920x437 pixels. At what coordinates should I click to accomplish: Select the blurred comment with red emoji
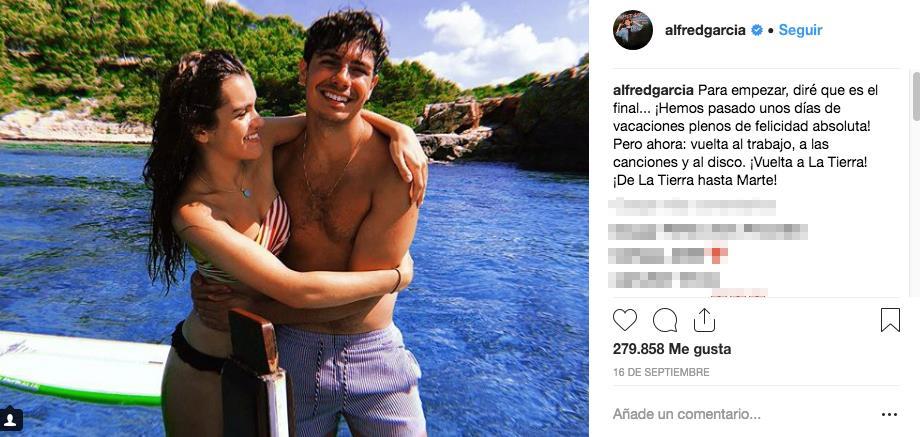[x=668, y=256]
